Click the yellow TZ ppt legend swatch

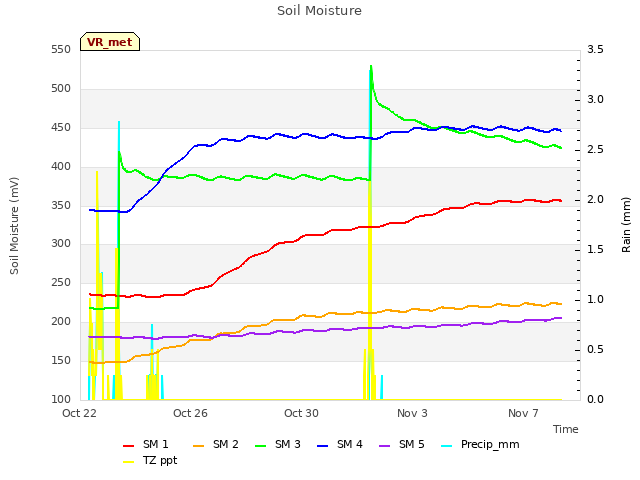[x=129, y=462]
